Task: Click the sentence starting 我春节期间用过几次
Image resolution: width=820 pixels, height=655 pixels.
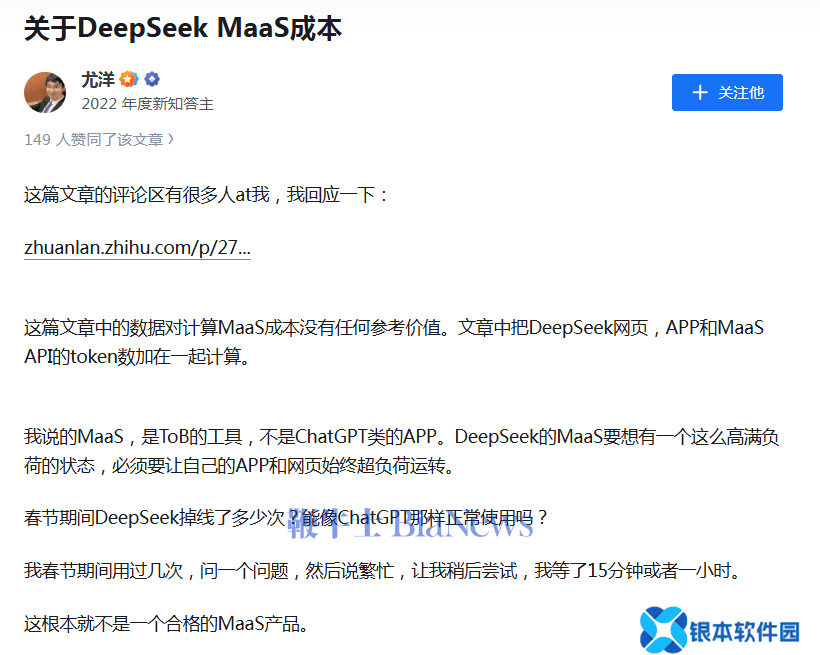Action: 381,572
